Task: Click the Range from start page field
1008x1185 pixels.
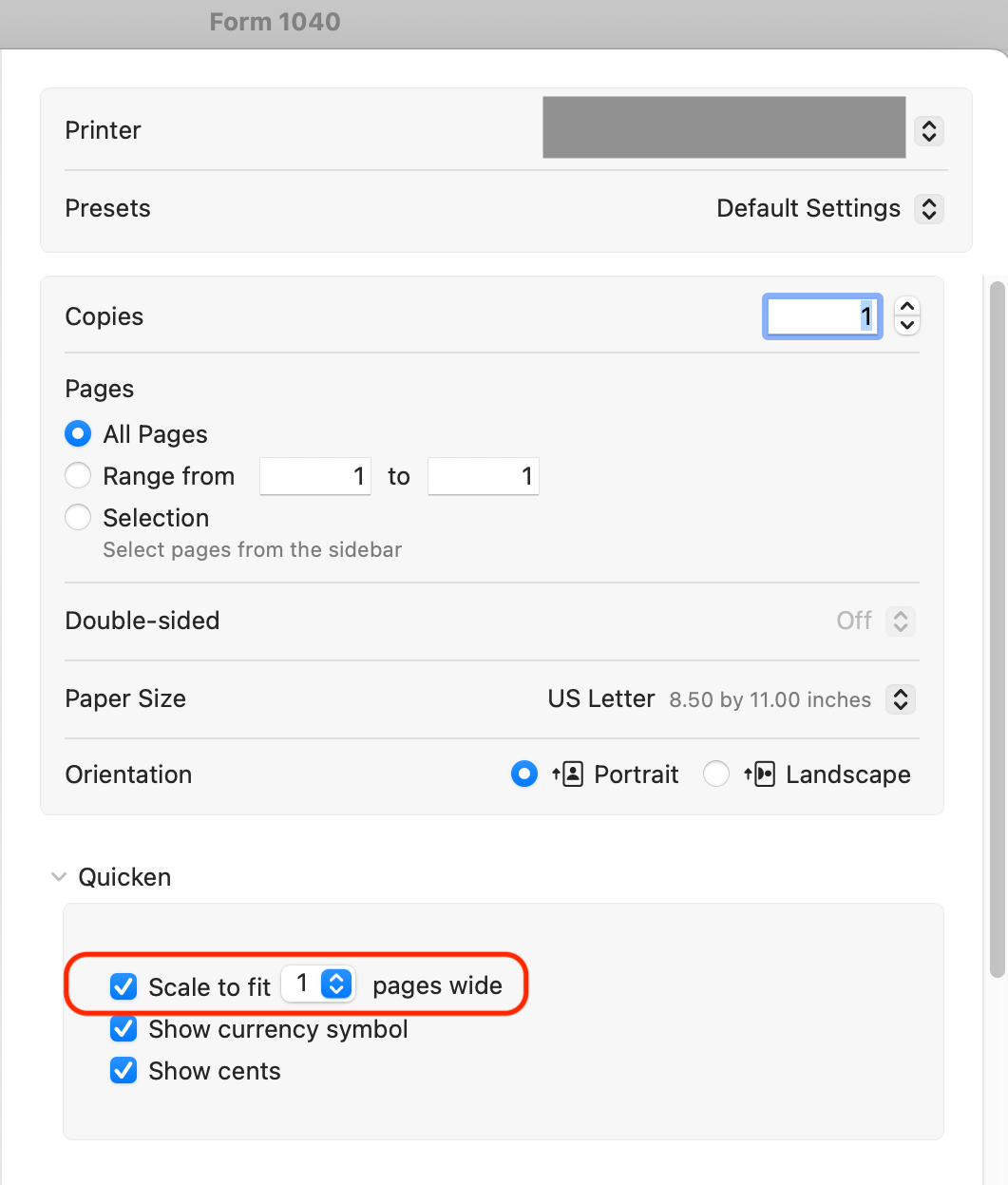Action: (x=315, y=476)
